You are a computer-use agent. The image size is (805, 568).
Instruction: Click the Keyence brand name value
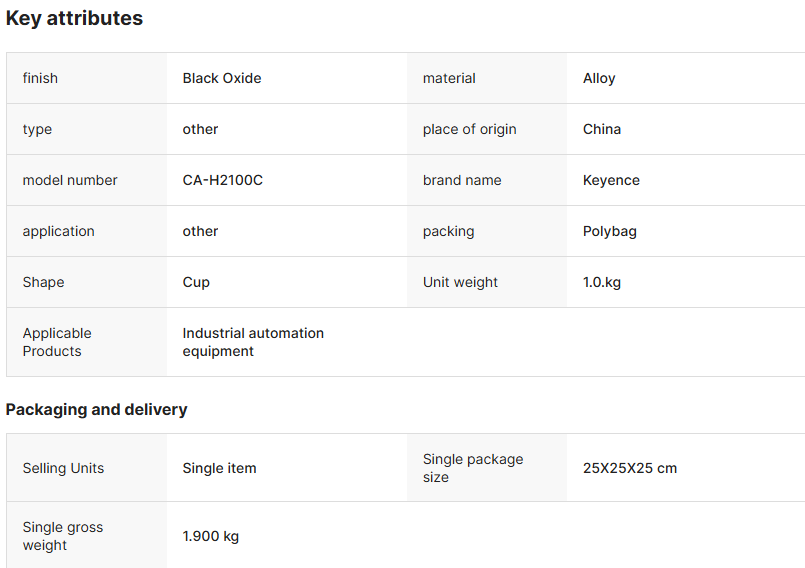pyautogui.click(x=611, y=180)
